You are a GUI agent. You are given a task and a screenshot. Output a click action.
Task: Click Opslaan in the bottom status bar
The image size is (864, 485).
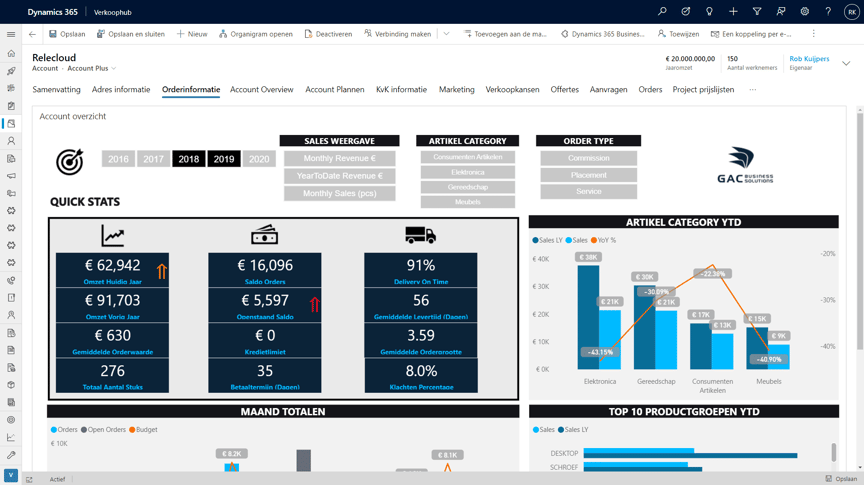[841, 479]
